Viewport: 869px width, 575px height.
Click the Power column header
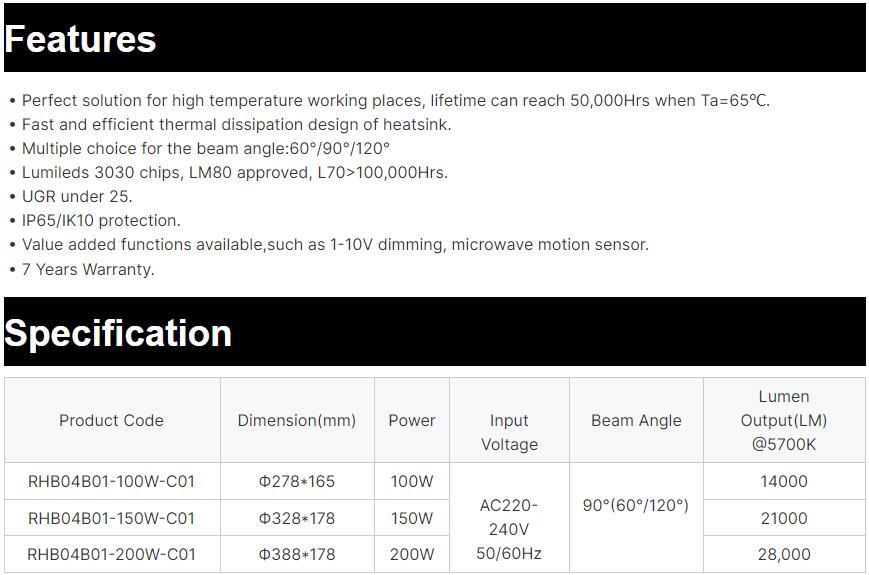tap(412, 421)
